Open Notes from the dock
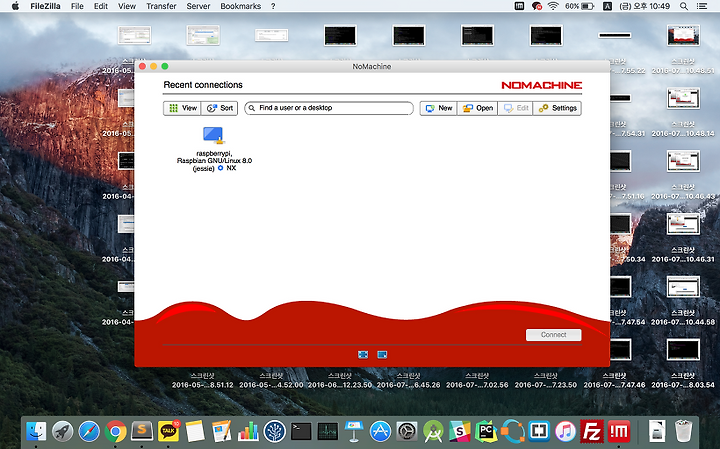The height and width of the screenshot is (449, 720). click(x=195, y=432)
